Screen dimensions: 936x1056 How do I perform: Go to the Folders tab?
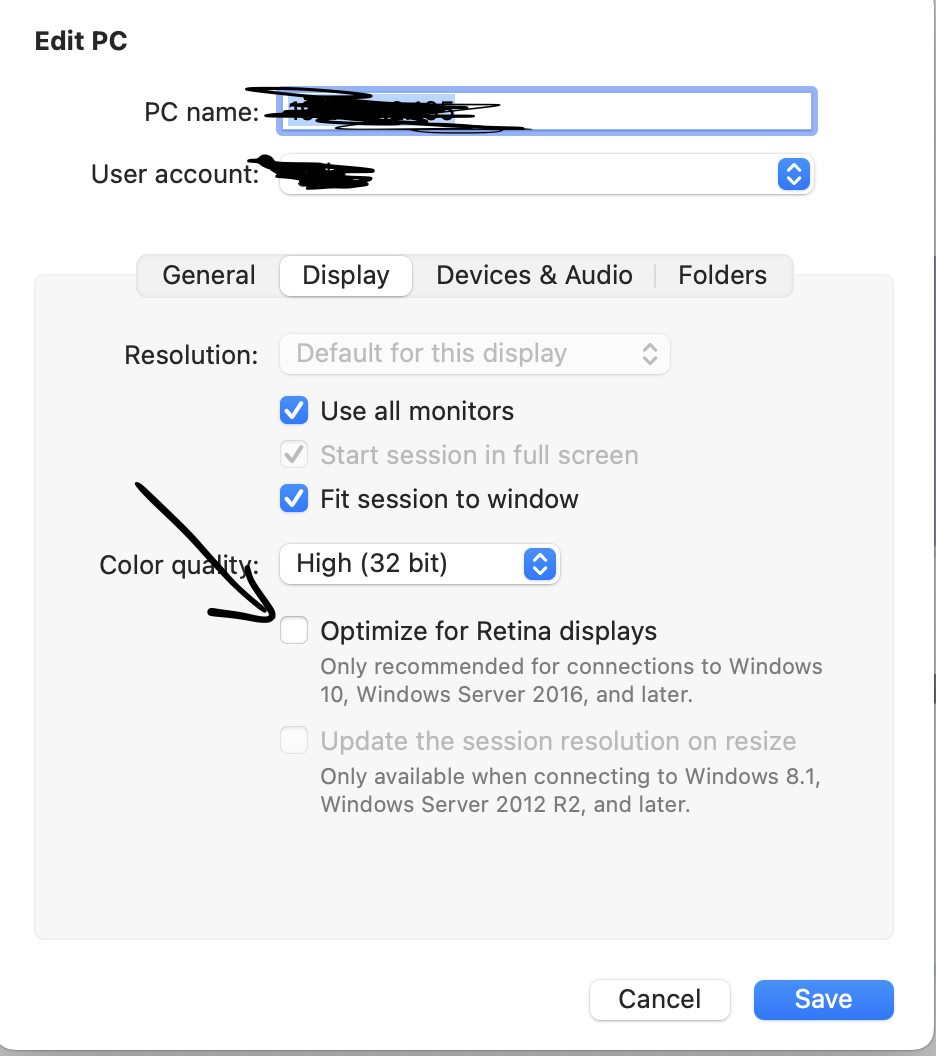[x=722, y=275]
